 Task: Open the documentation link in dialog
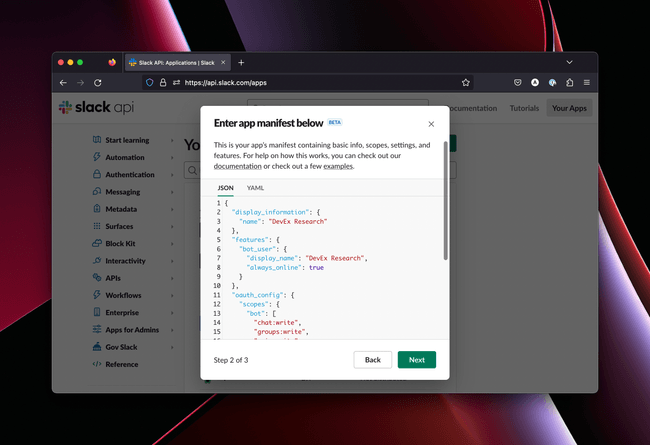[238, 166]
